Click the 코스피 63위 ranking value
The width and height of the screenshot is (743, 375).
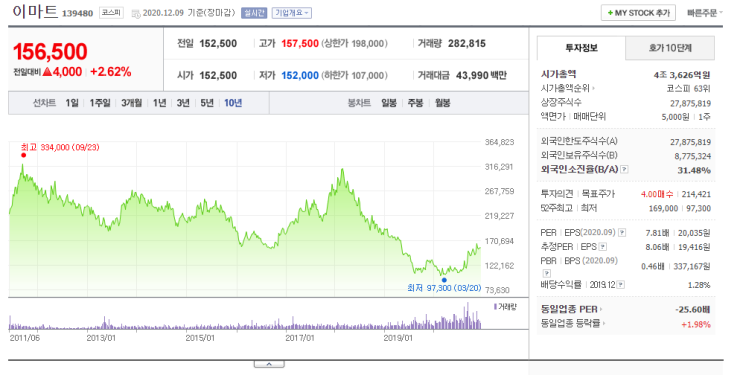pyautogui.click(x=689, y=89)
